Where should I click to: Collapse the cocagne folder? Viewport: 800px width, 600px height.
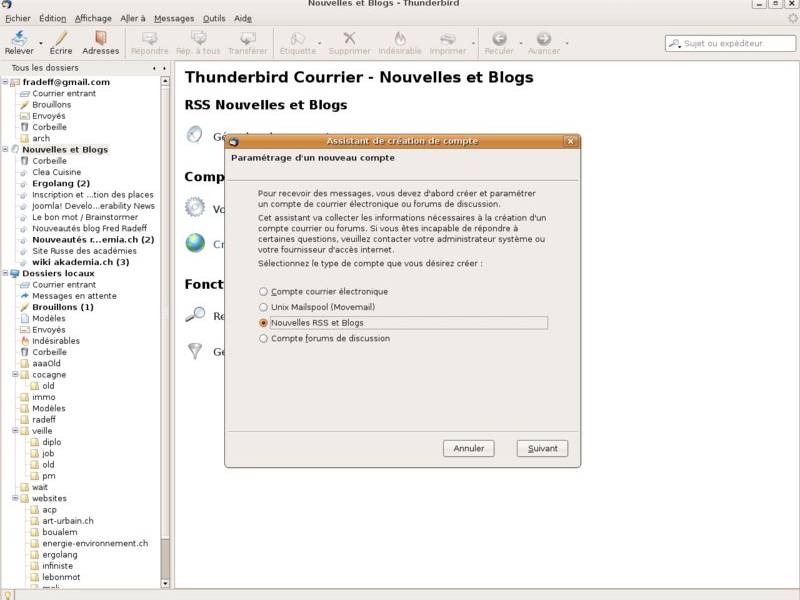tap(15, 374)
